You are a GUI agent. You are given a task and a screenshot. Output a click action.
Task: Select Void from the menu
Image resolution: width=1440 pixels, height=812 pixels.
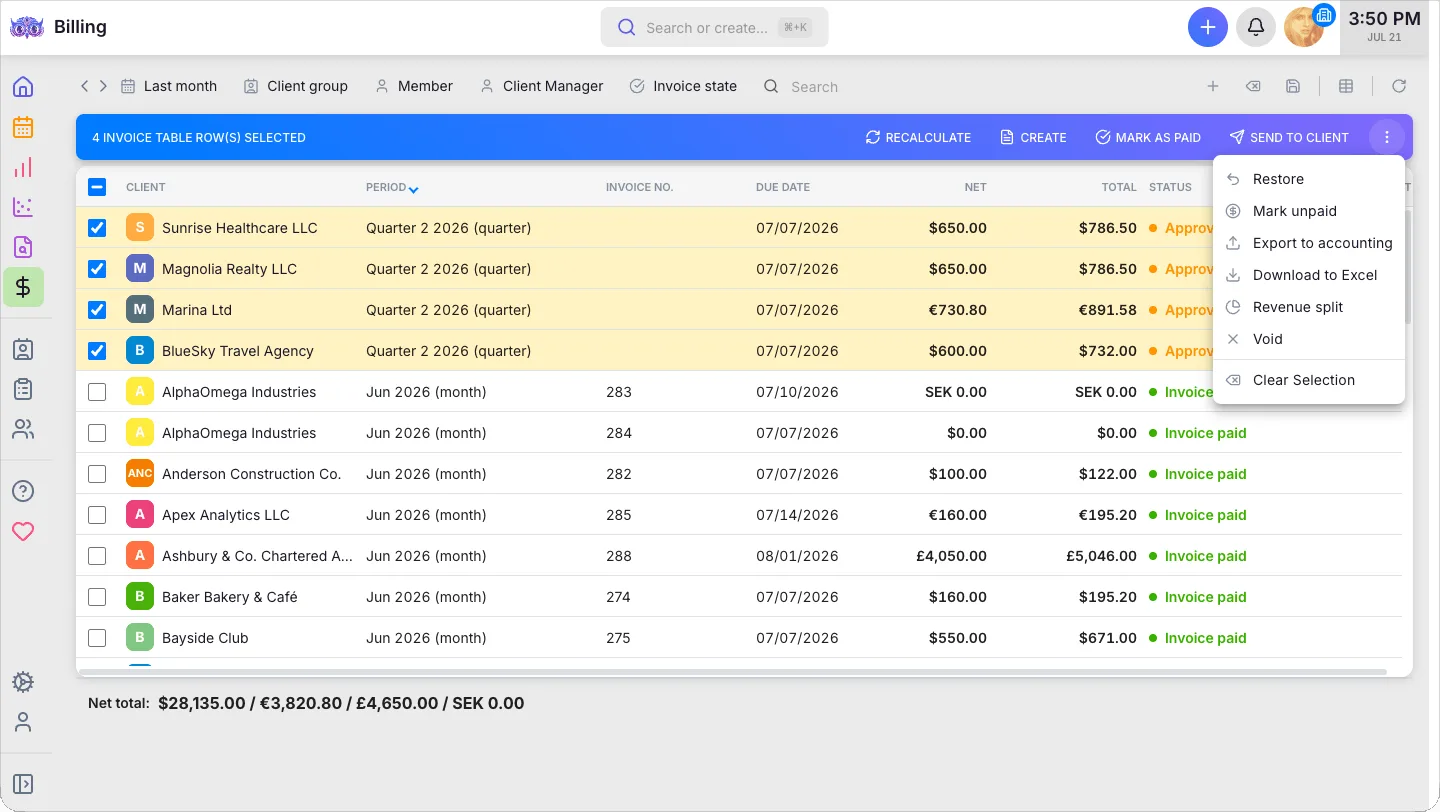(1309, 339)
